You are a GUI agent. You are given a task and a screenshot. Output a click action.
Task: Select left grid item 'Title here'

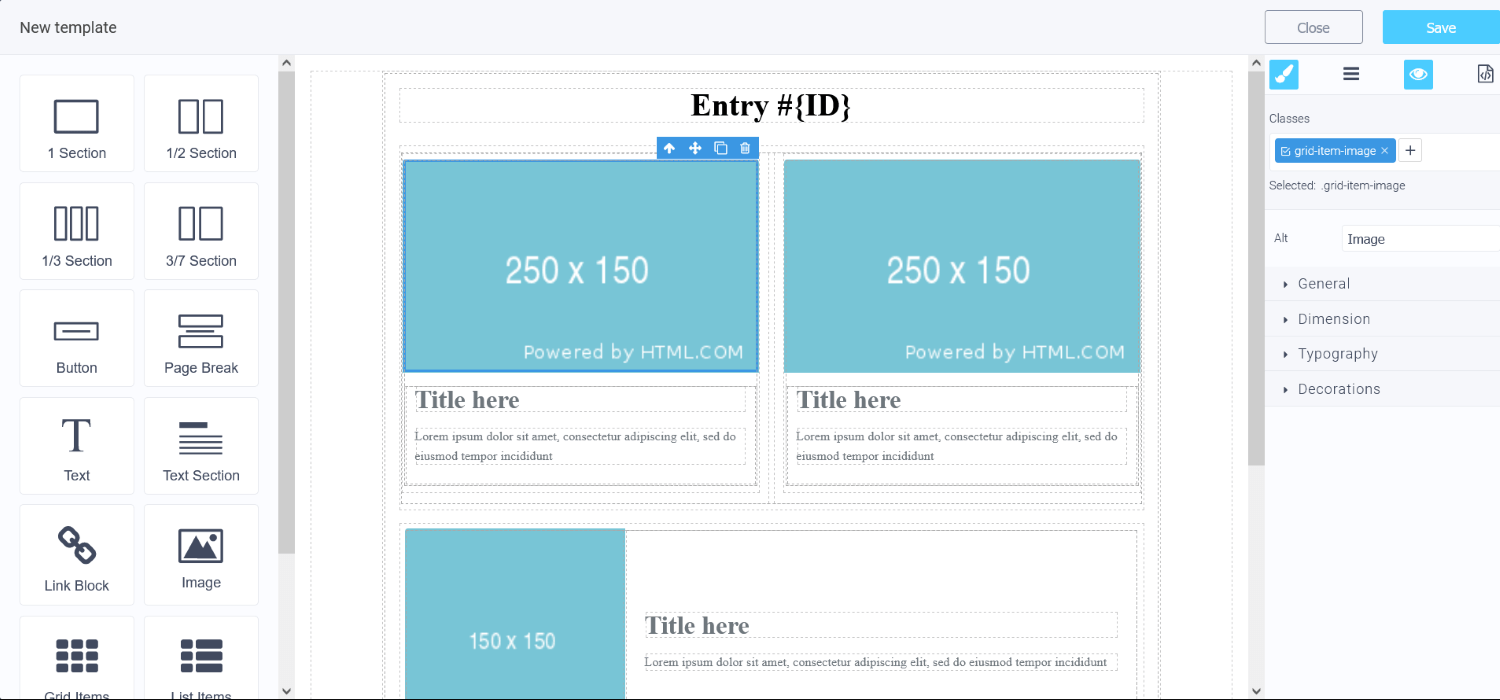tap(580, 400)
